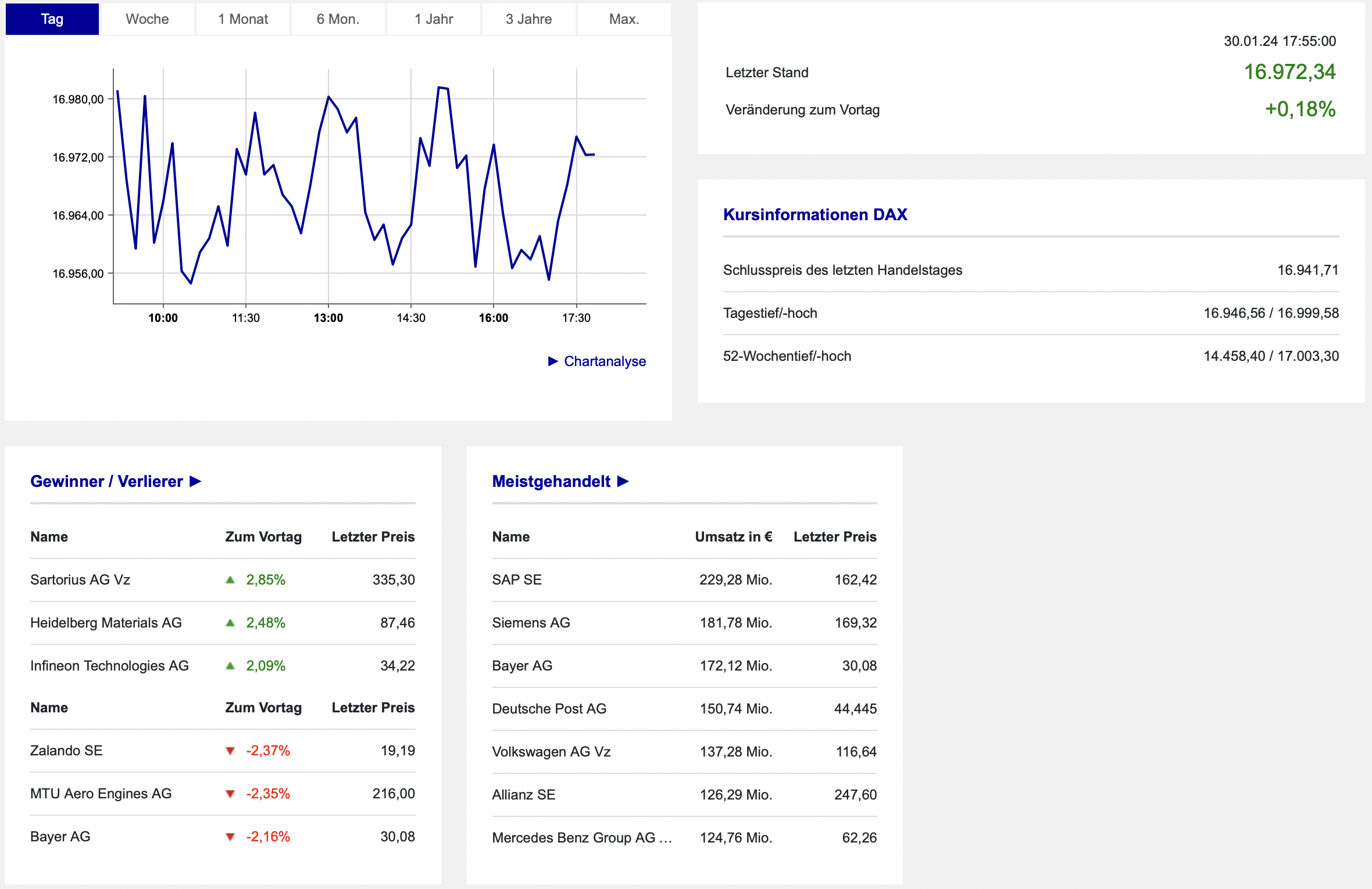Select the Tag chart tab
This screenshot has width=1372, height=889.
52,19
